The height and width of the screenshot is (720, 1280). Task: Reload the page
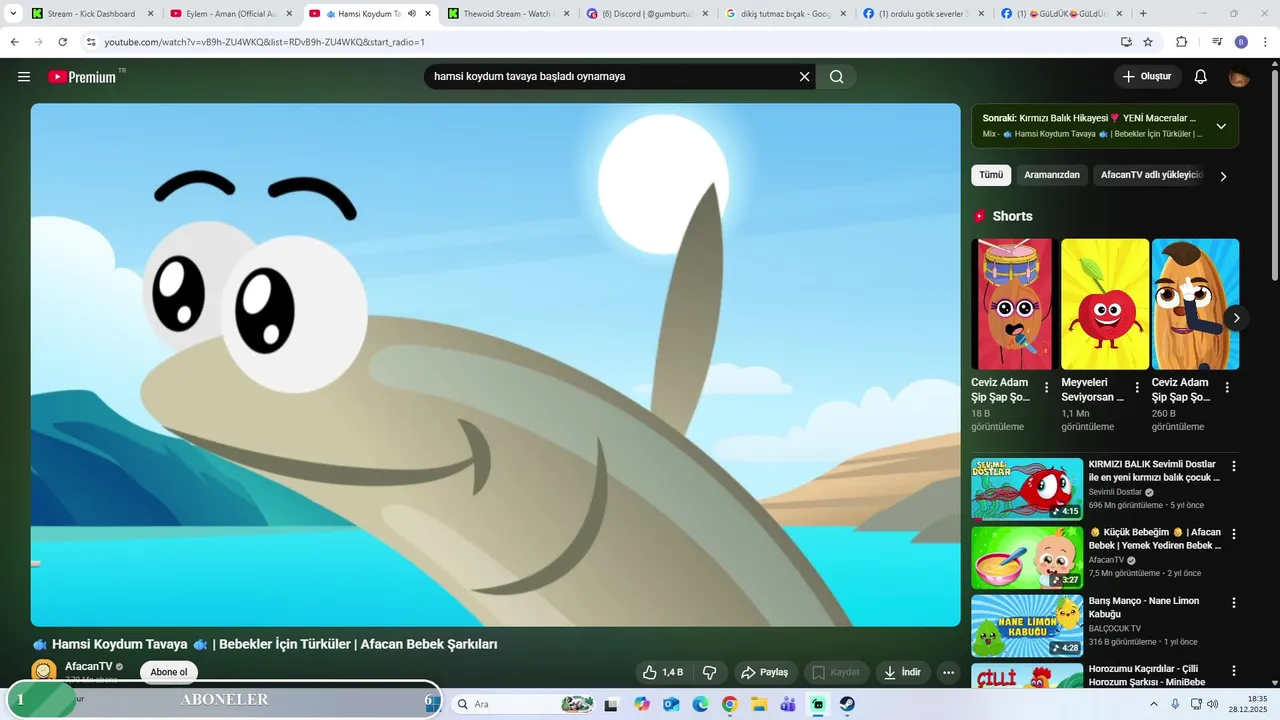(62, 42)
